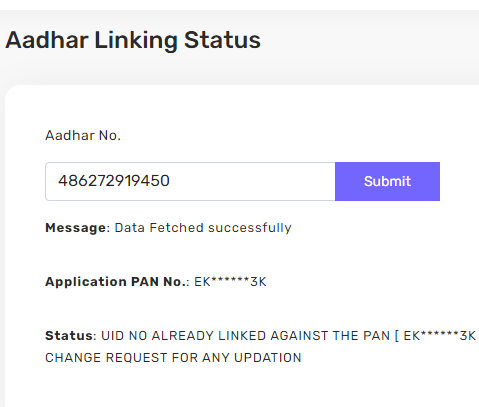Image resolution: width=479 pixels, height=407 pixels.
Task: Click empty space inside Aadhar input box
Action: pos(253,181)
